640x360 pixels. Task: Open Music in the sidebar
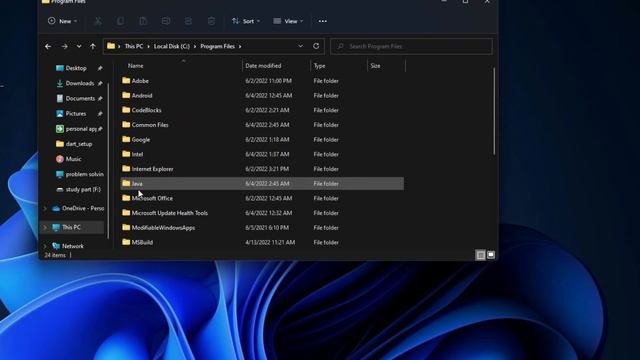pos(73,159)
